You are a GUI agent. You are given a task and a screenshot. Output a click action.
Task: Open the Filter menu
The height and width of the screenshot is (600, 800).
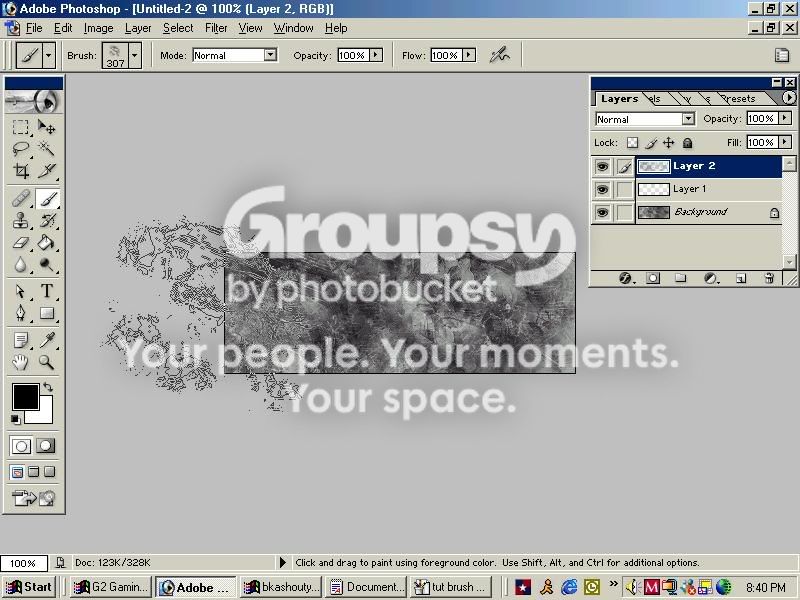pos(216,28)
